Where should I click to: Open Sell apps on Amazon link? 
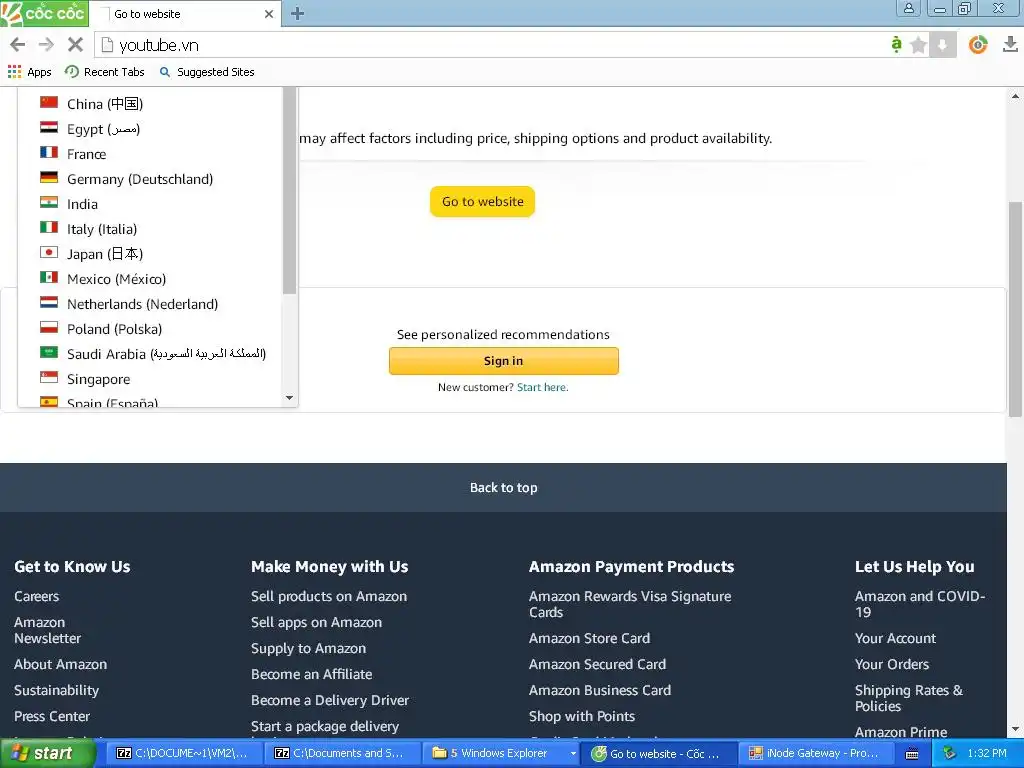[317, 622]
